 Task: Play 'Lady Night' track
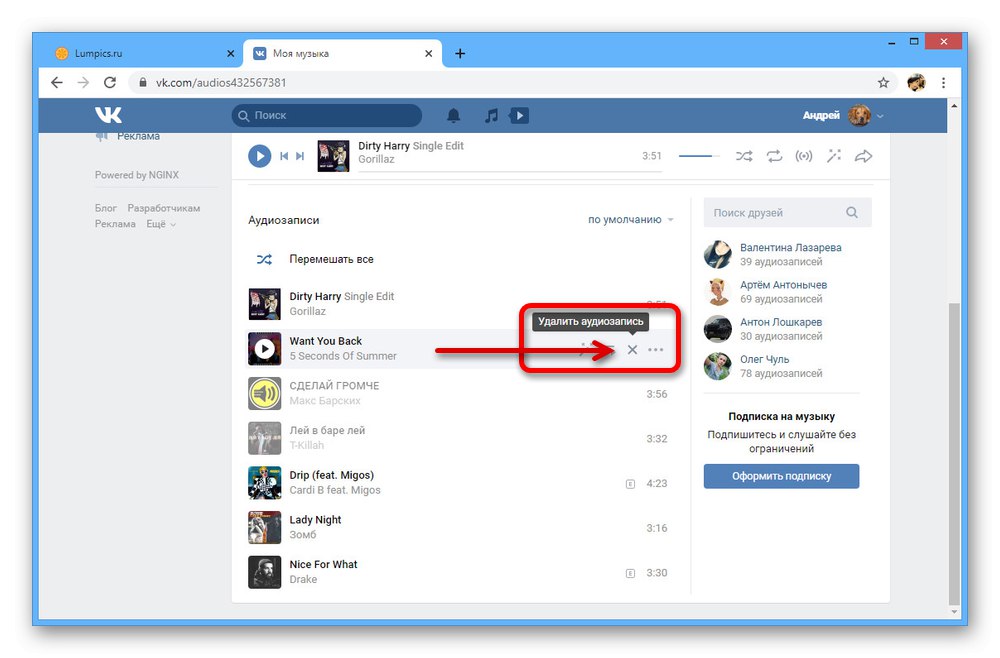[265, 527]
